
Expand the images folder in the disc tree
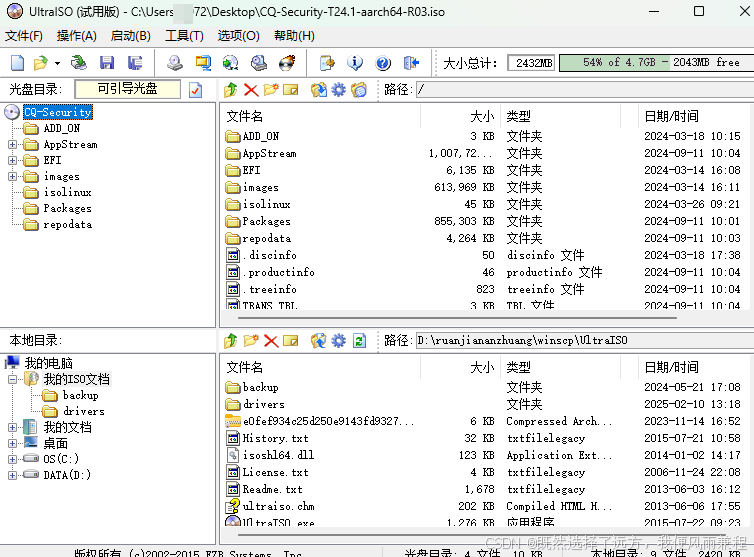[x=13, y=177]
